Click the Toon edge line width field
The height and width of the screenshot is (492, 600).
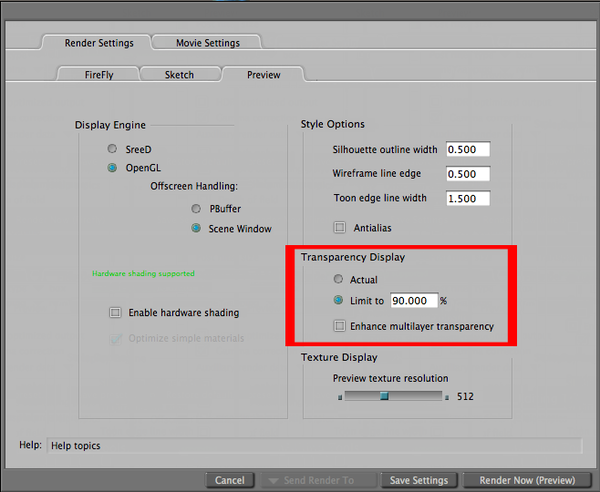(x=468, y=198)
